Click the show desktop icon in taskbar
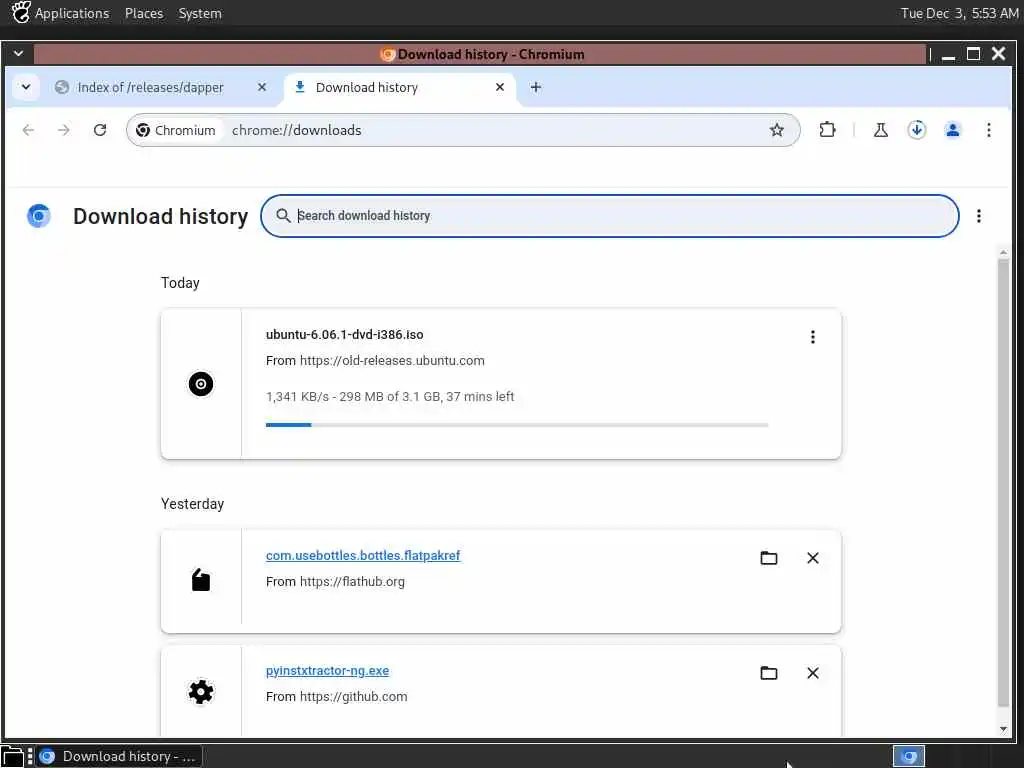The width and height of the screenshot is (1024, 768). tap(12, 756)
